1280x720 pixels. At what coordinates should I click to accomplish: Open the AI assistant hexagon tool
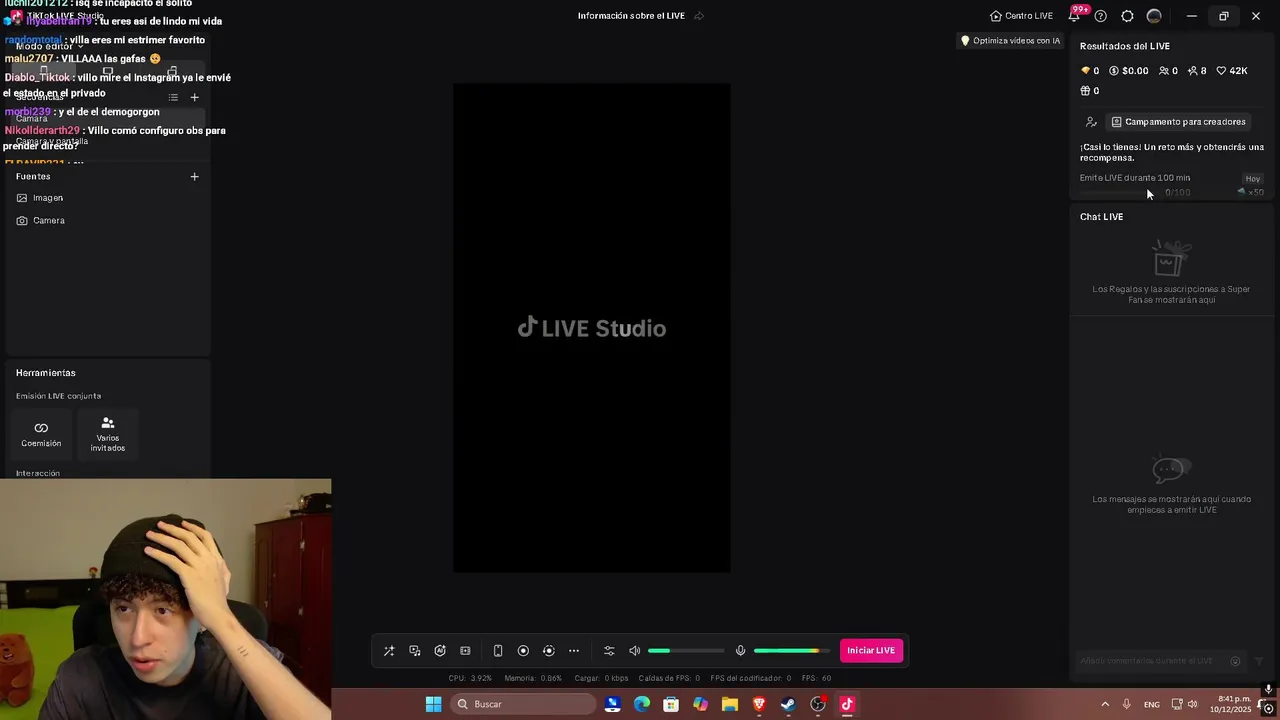[440, 651]
